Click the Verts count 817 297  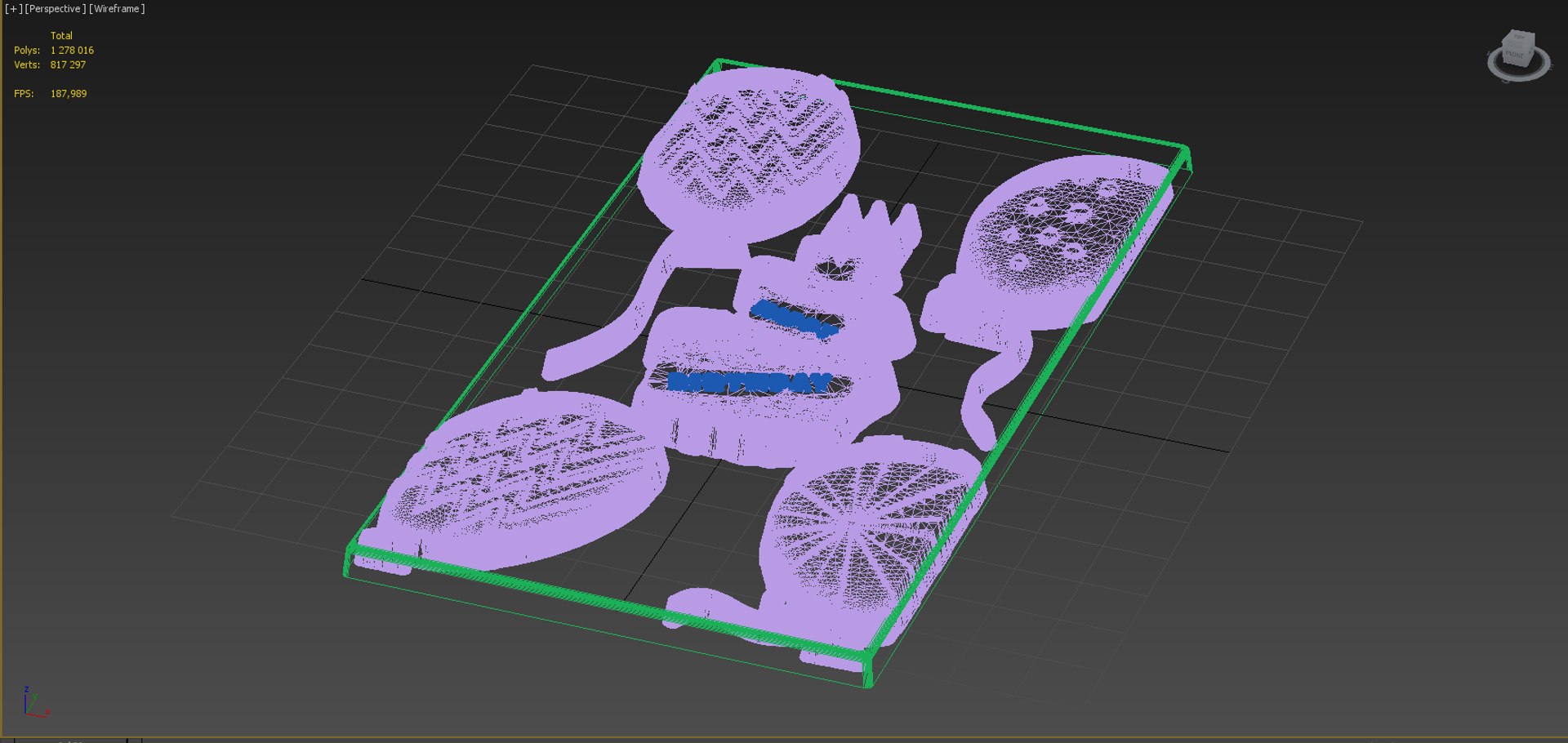tap(68, 65)
